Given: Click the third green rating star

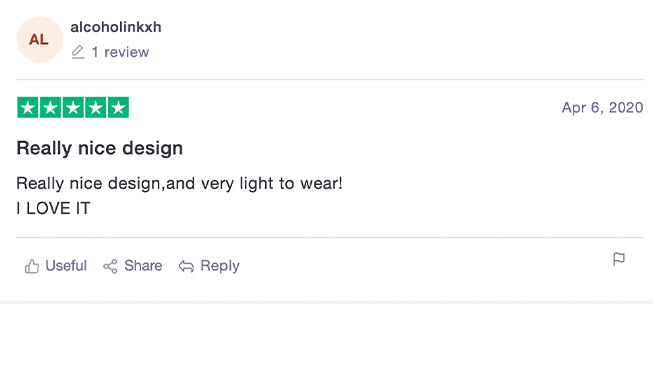Looking at the screenshot, I should (73, 107).
